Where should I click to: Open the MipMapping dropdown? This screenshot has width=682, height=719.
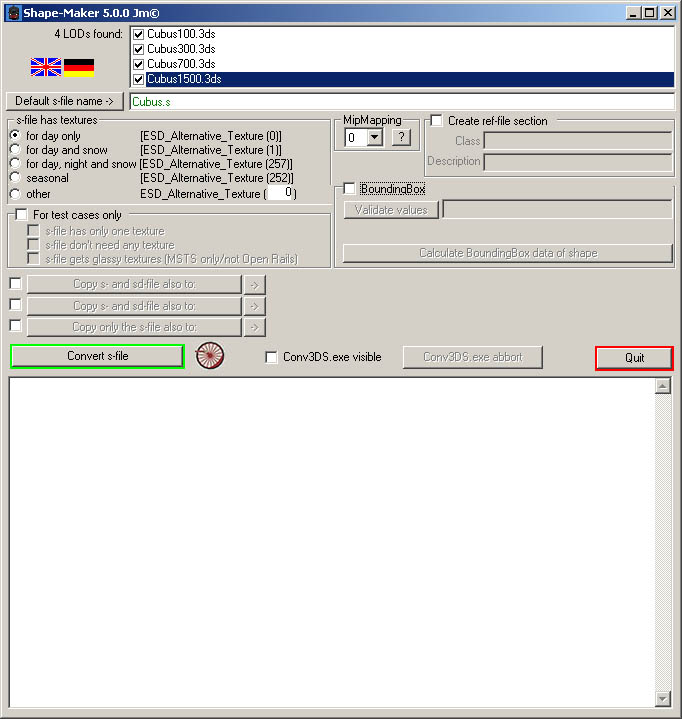pyautogui.click(x=375, y=138)
